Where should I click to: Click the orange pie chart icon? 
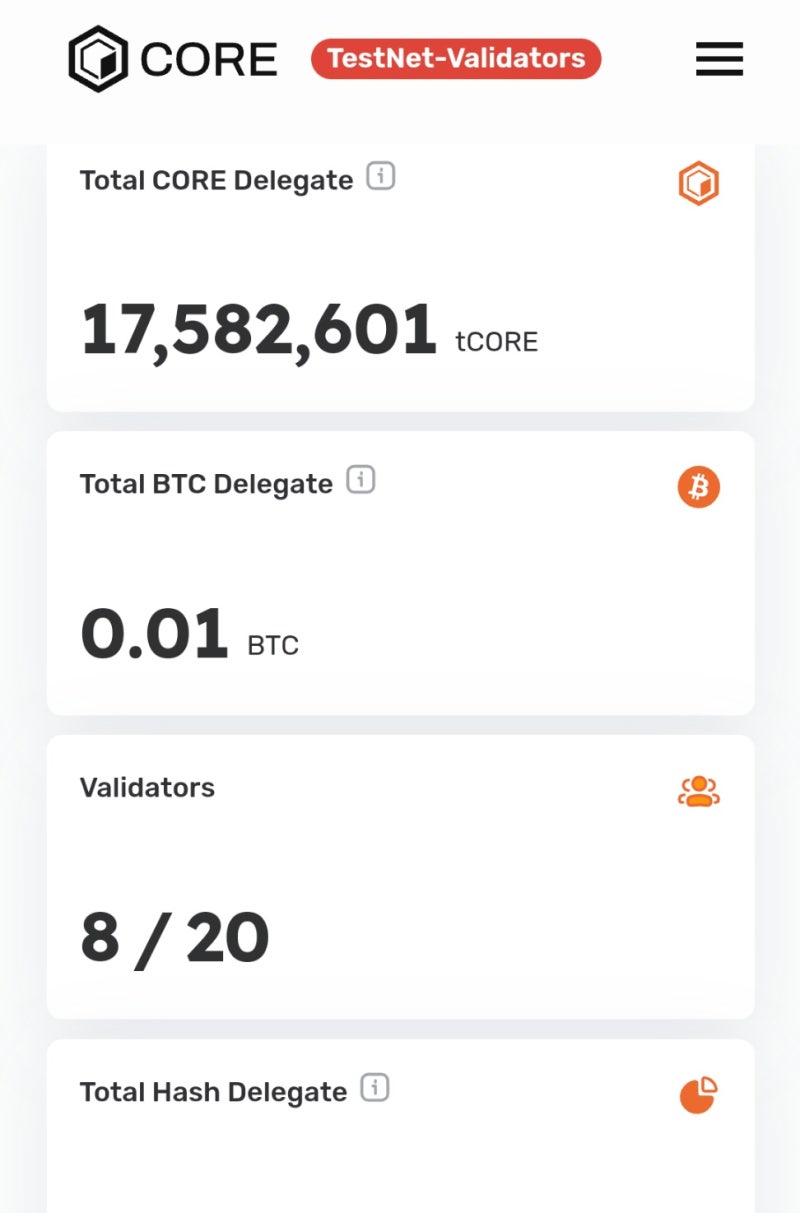(698, 1095)
